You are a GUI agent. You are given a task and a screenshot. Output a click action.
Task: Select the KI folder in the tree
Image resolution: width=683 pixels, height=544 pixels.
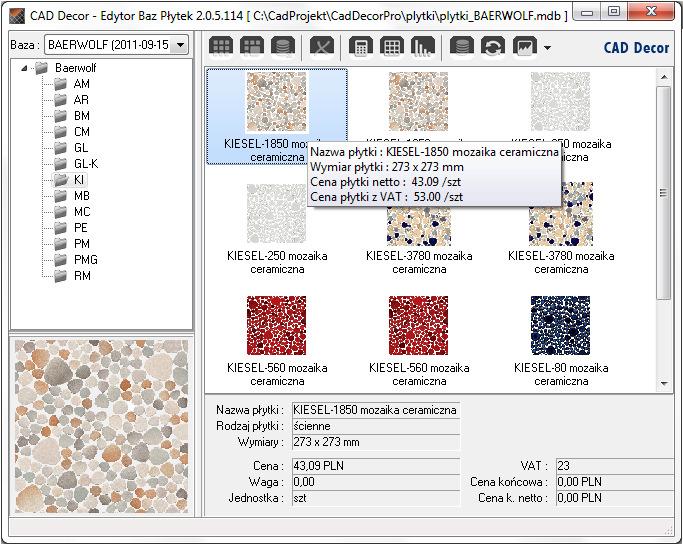(79, 179)
